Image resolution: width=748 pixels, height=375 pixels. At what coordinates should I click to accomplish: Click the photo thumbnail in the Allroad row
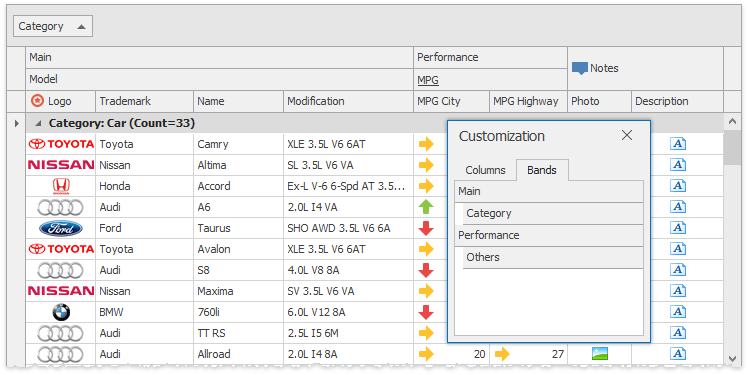pos(600,354)
